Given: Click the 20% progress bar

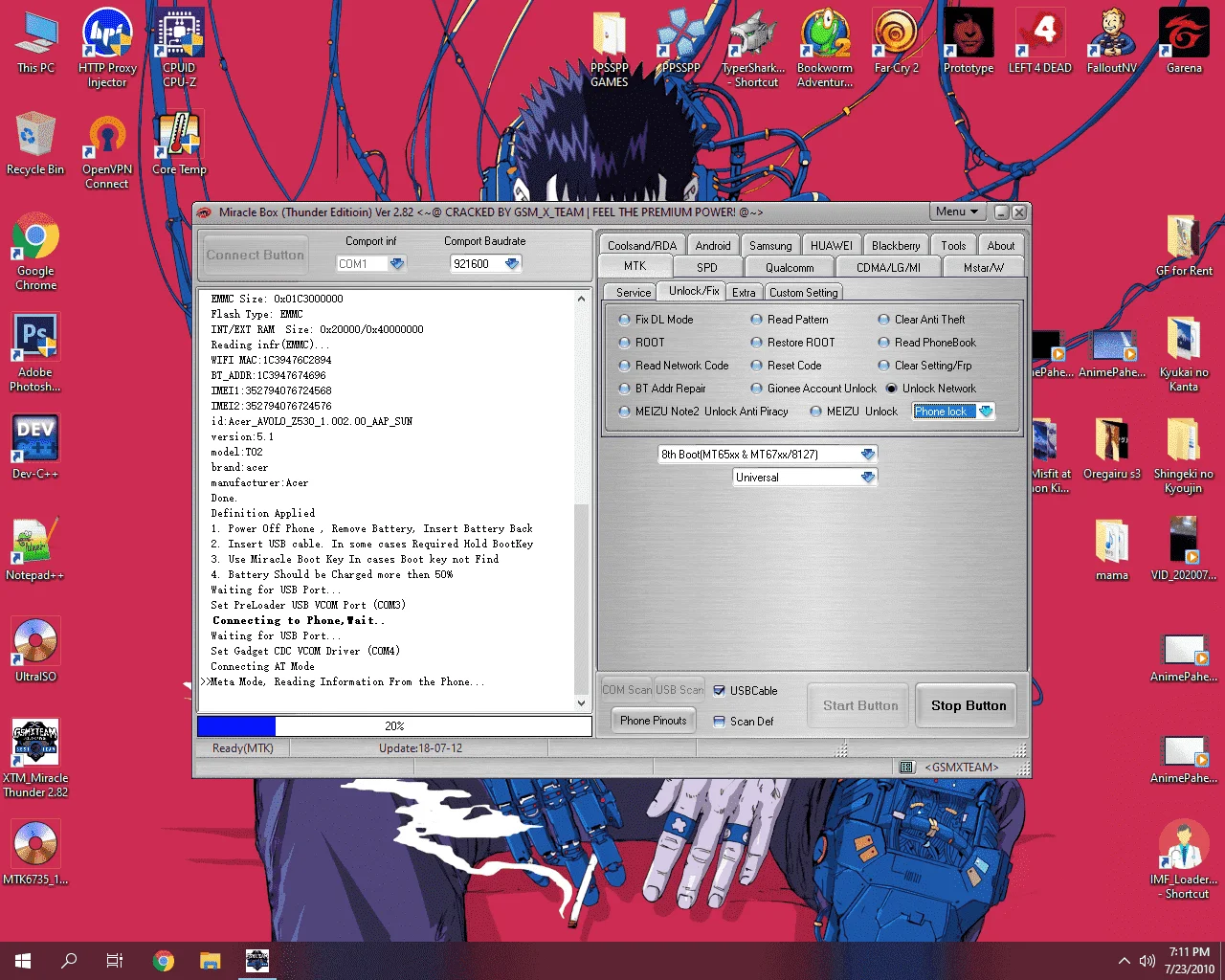Looking at the screenshot, I should coord(394,726).
